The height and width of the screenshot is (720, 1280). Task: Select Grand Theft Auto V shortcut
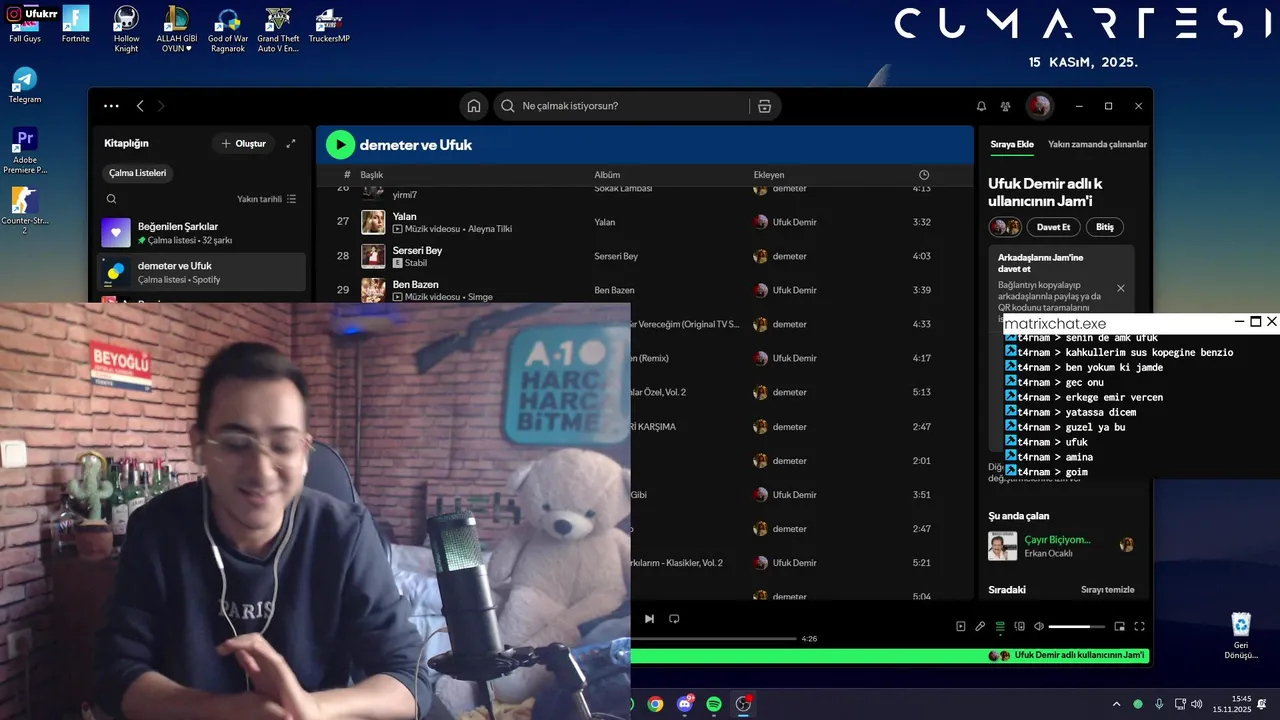click(278, 29)
